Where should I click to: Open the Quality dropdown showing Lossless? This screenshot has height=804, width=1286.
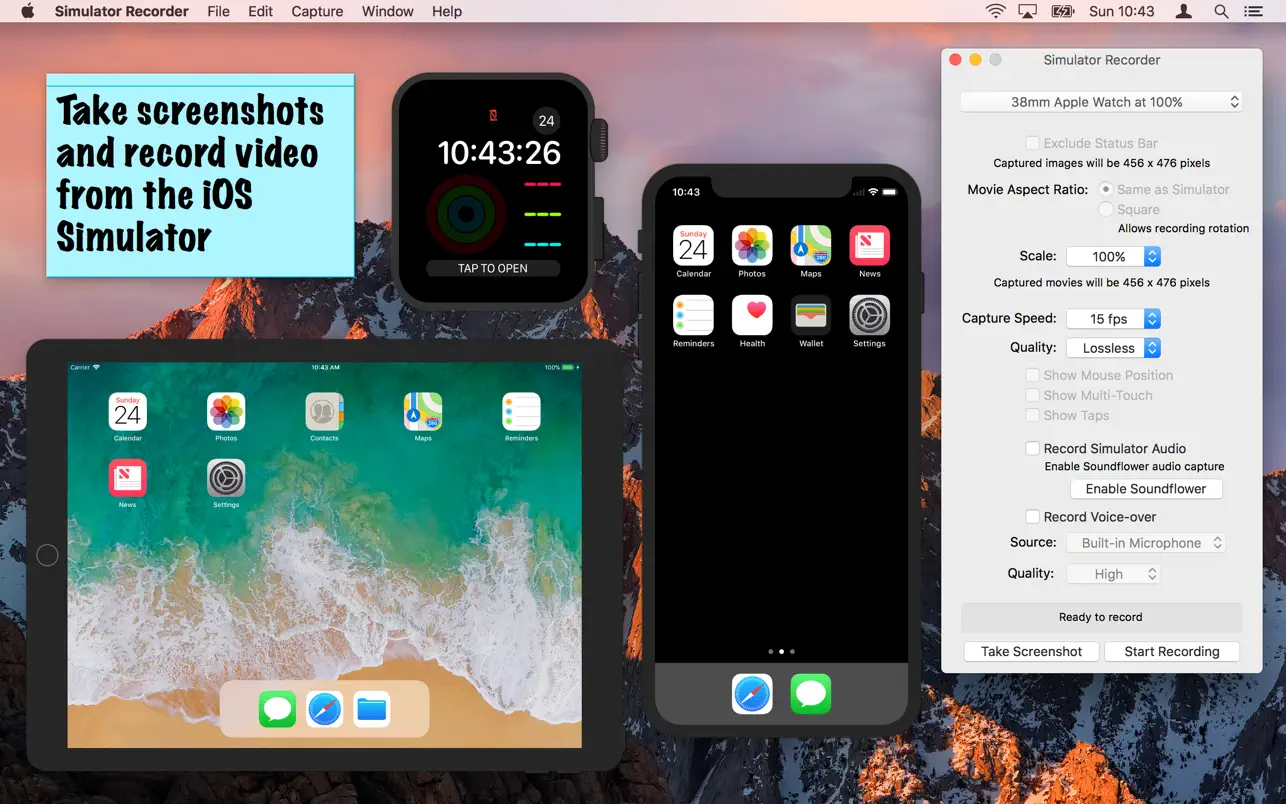tap(1113, 347)
